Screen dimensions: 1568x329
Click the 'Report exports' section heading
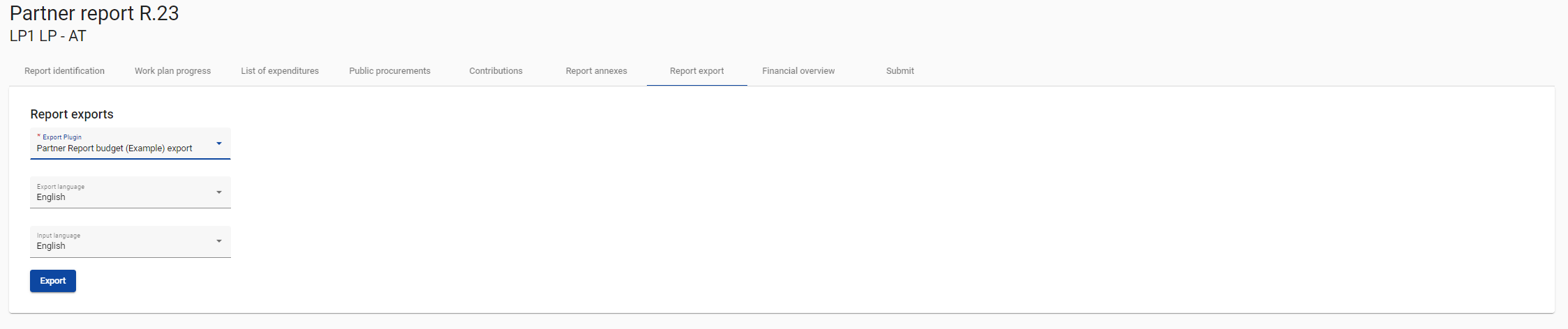[x=72, y=114]
